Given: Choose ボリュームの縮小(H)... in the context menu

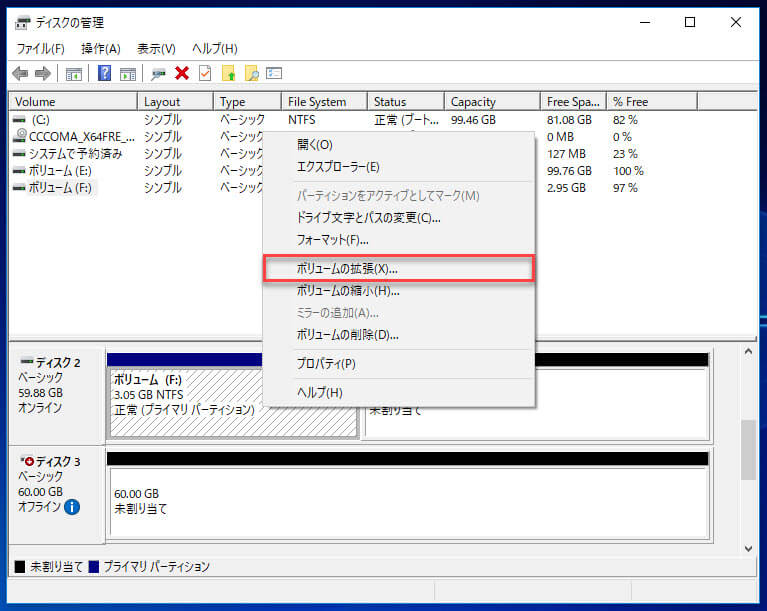Looking at the screenshot, I should pos(348,291).
